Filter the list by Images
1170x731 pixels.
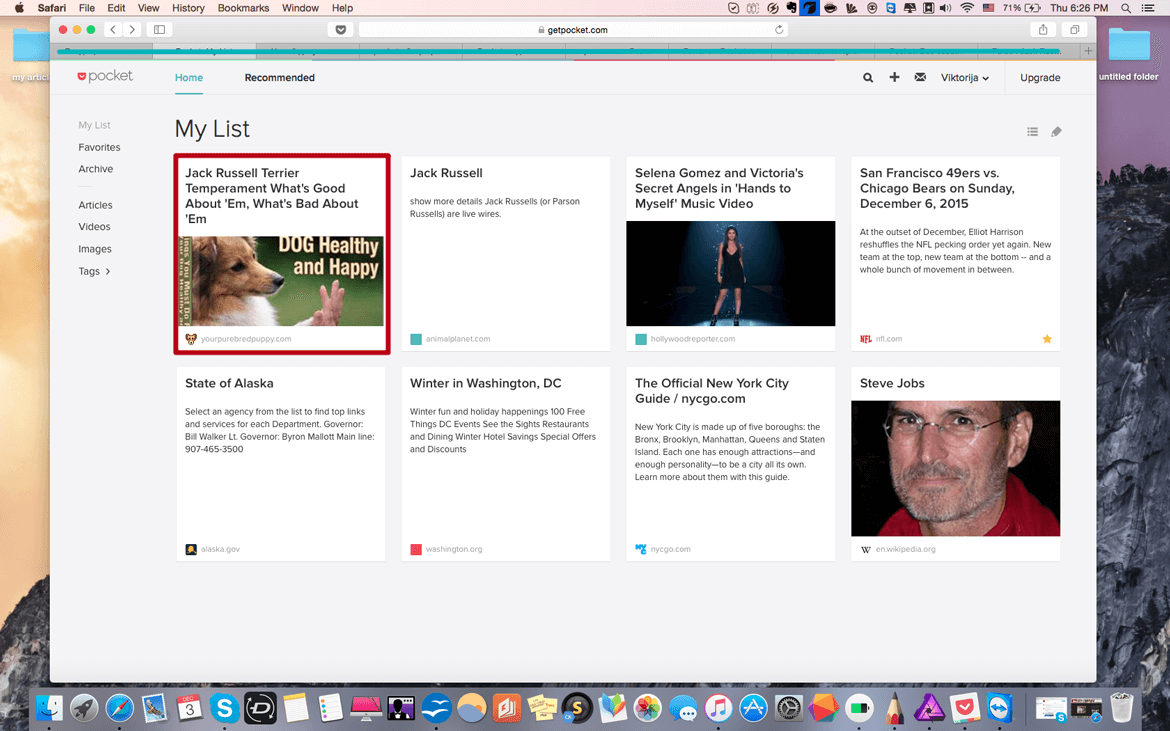(x=95, y=249)
